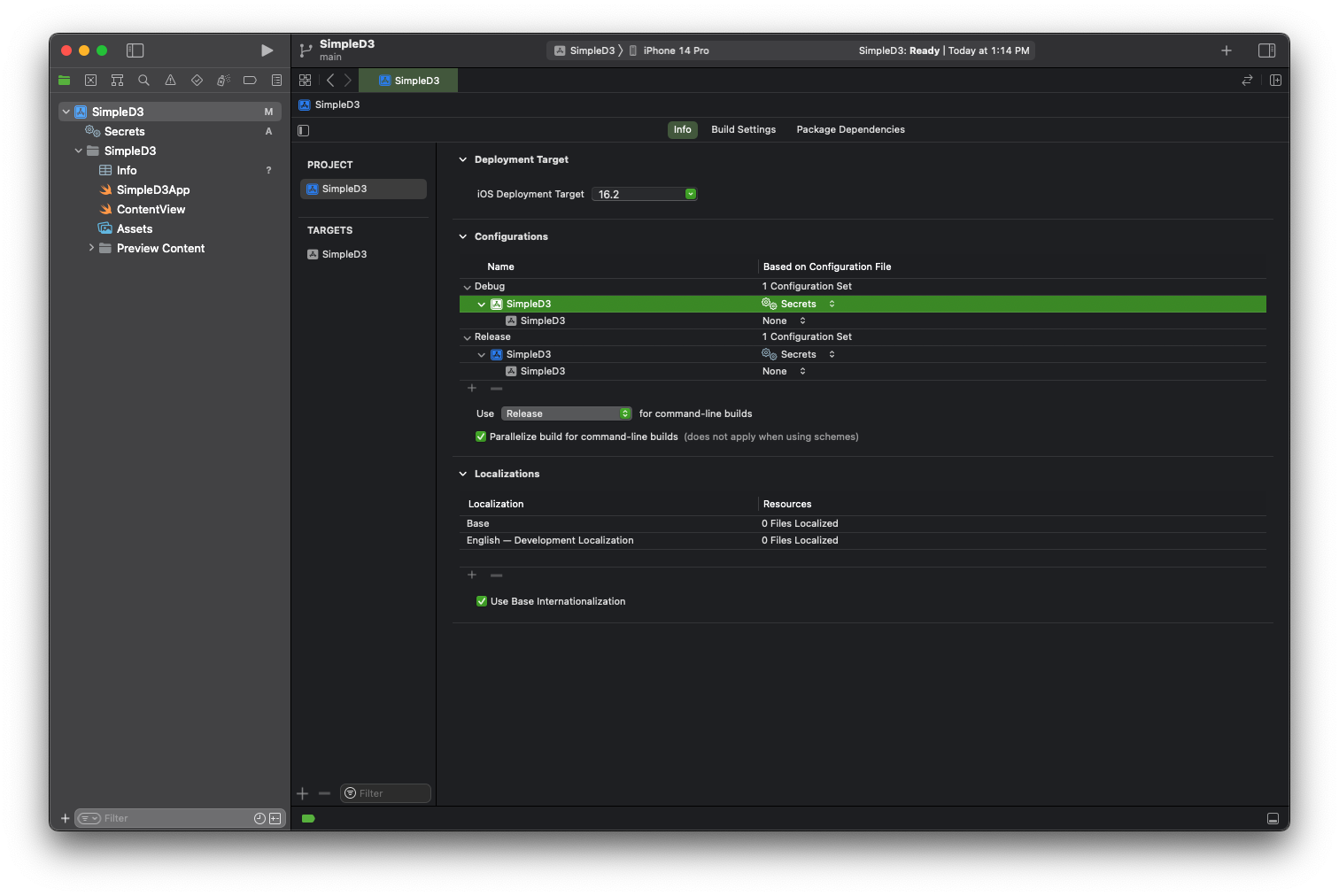Show the Project navigator folder icon
The height and width of the screenshot is (896, 1339).
[64, 81]
